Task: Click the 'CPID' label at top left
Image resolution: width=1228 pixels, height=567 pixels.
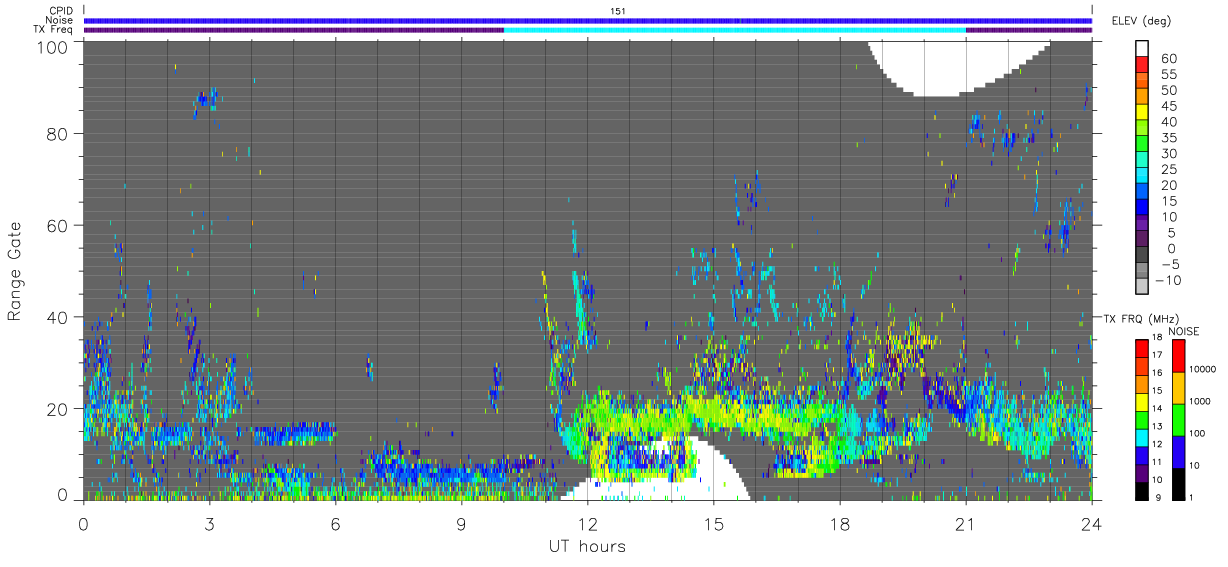Action: [x=60, y=11]
